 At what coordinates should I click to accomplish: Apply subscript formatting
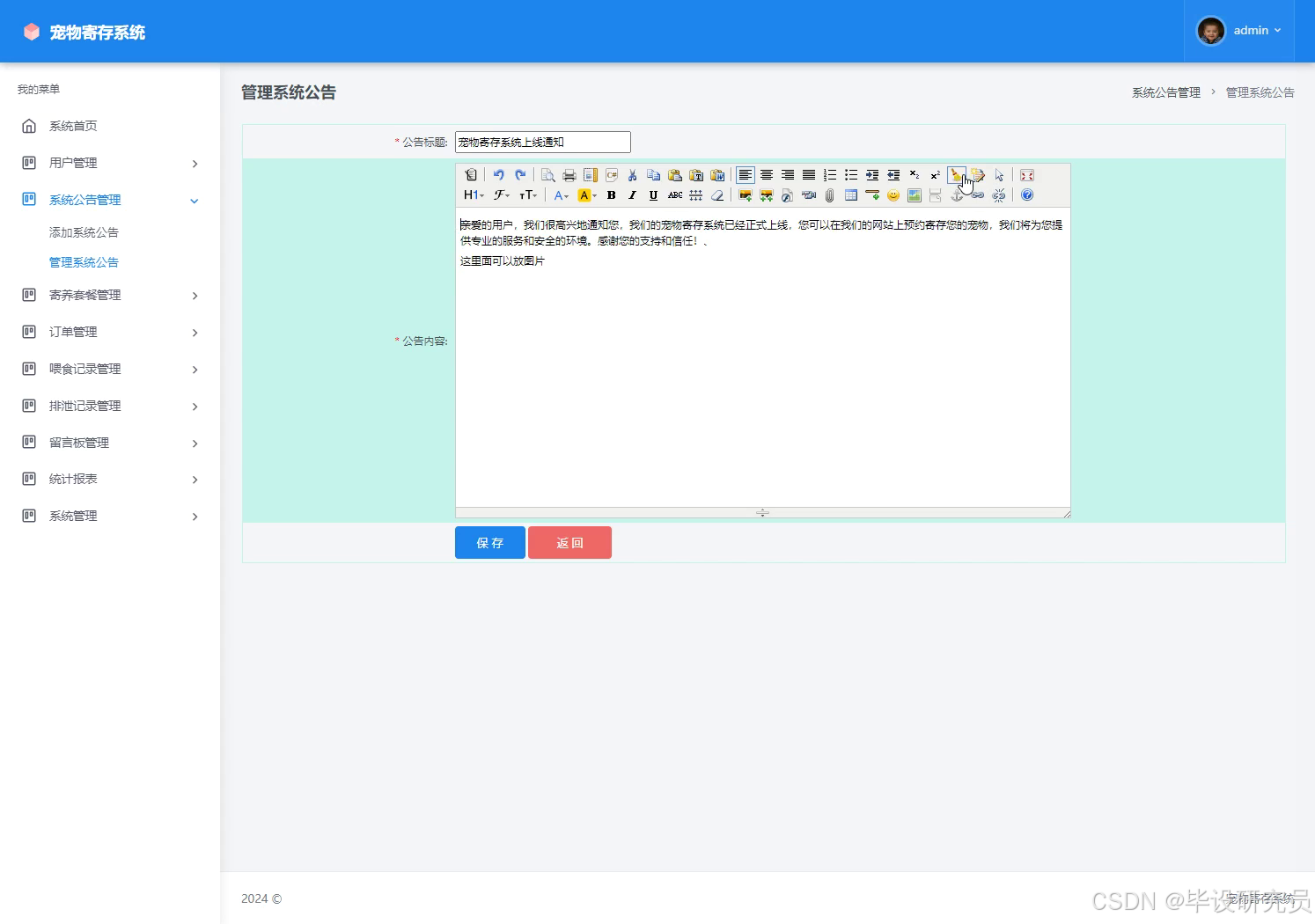915,175
